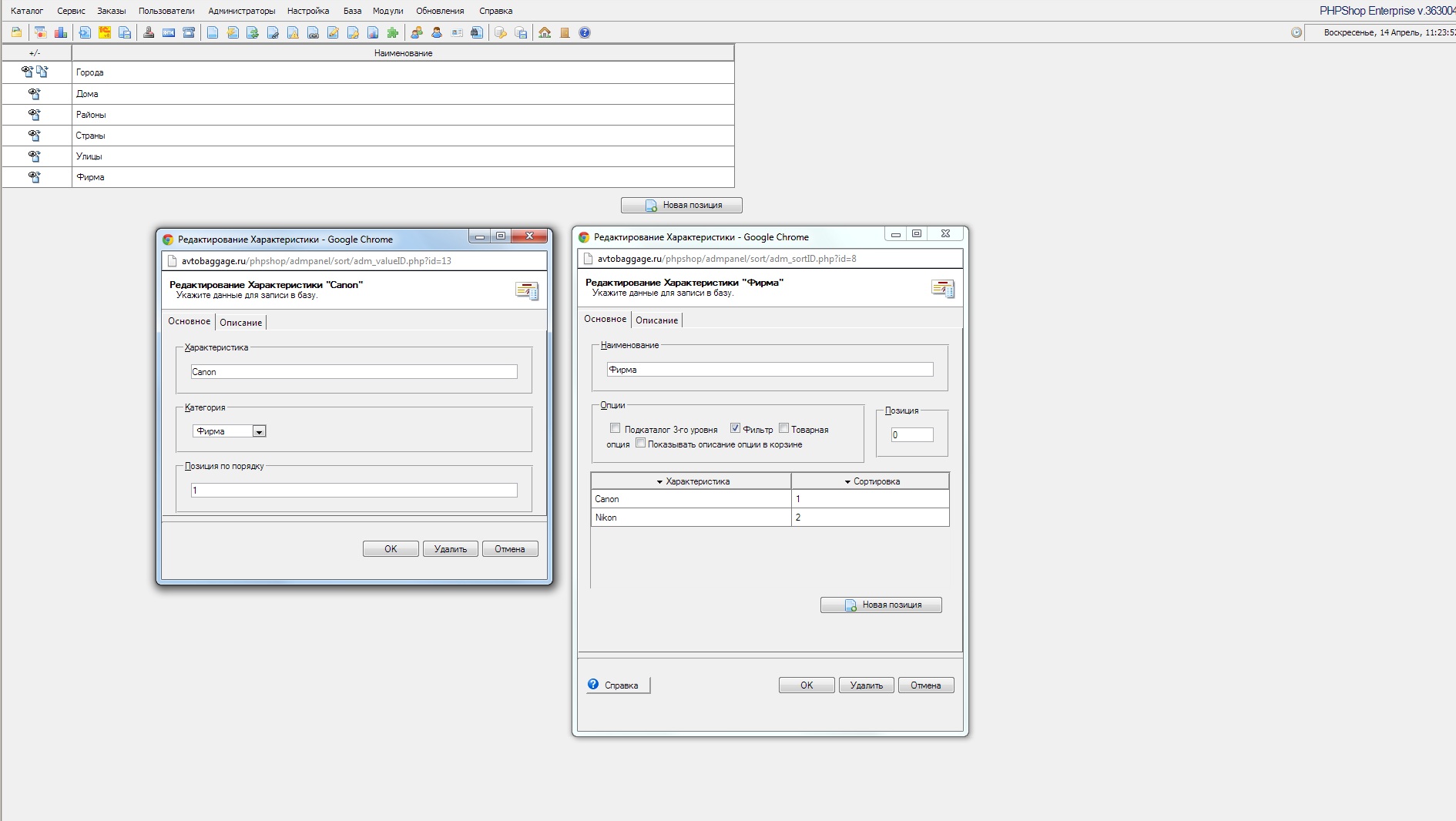Click the binoculars search toolbar icon

coord(477,32)
